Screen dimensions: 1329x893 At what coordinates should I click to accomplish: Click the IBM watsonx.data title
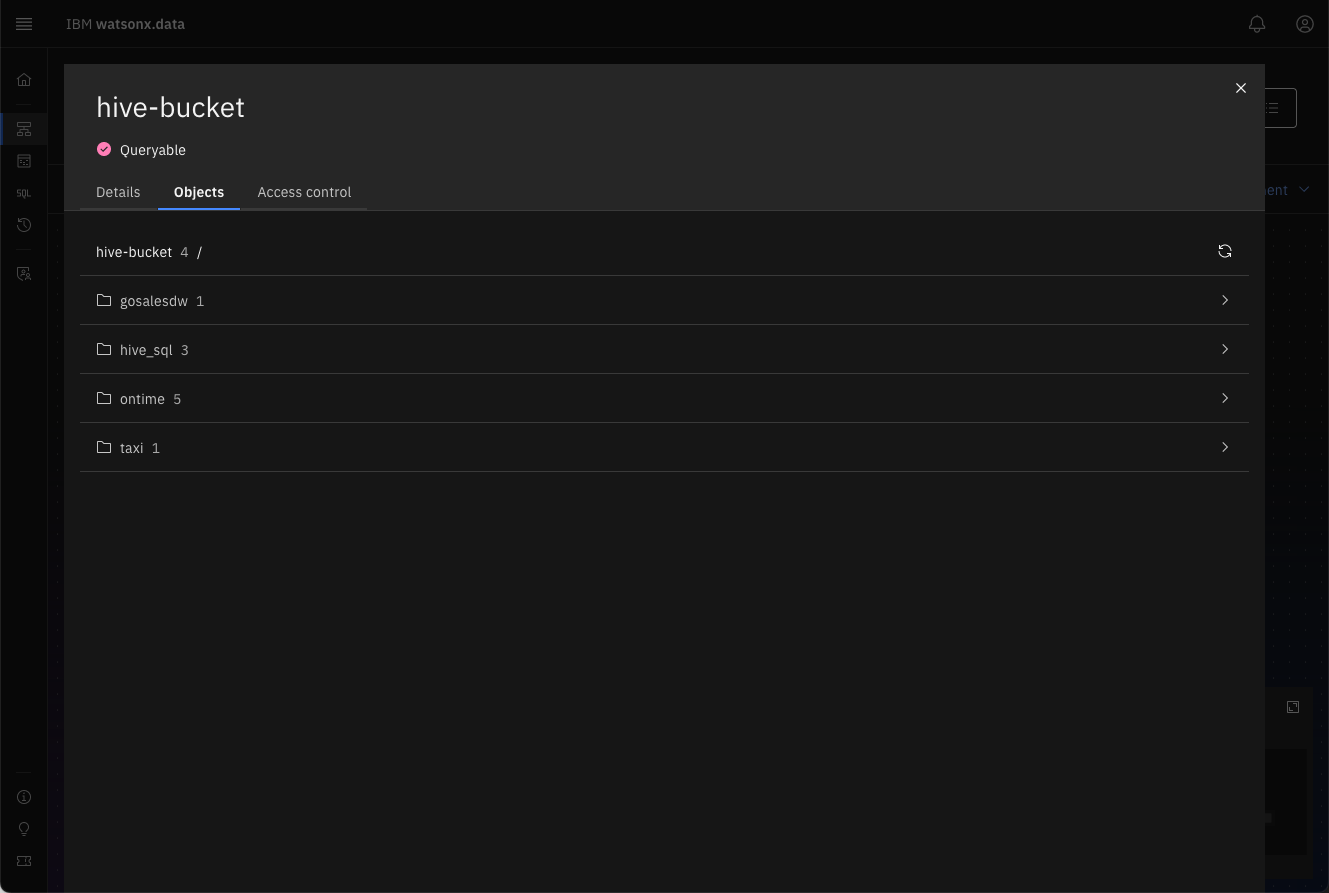pos(125,24)
